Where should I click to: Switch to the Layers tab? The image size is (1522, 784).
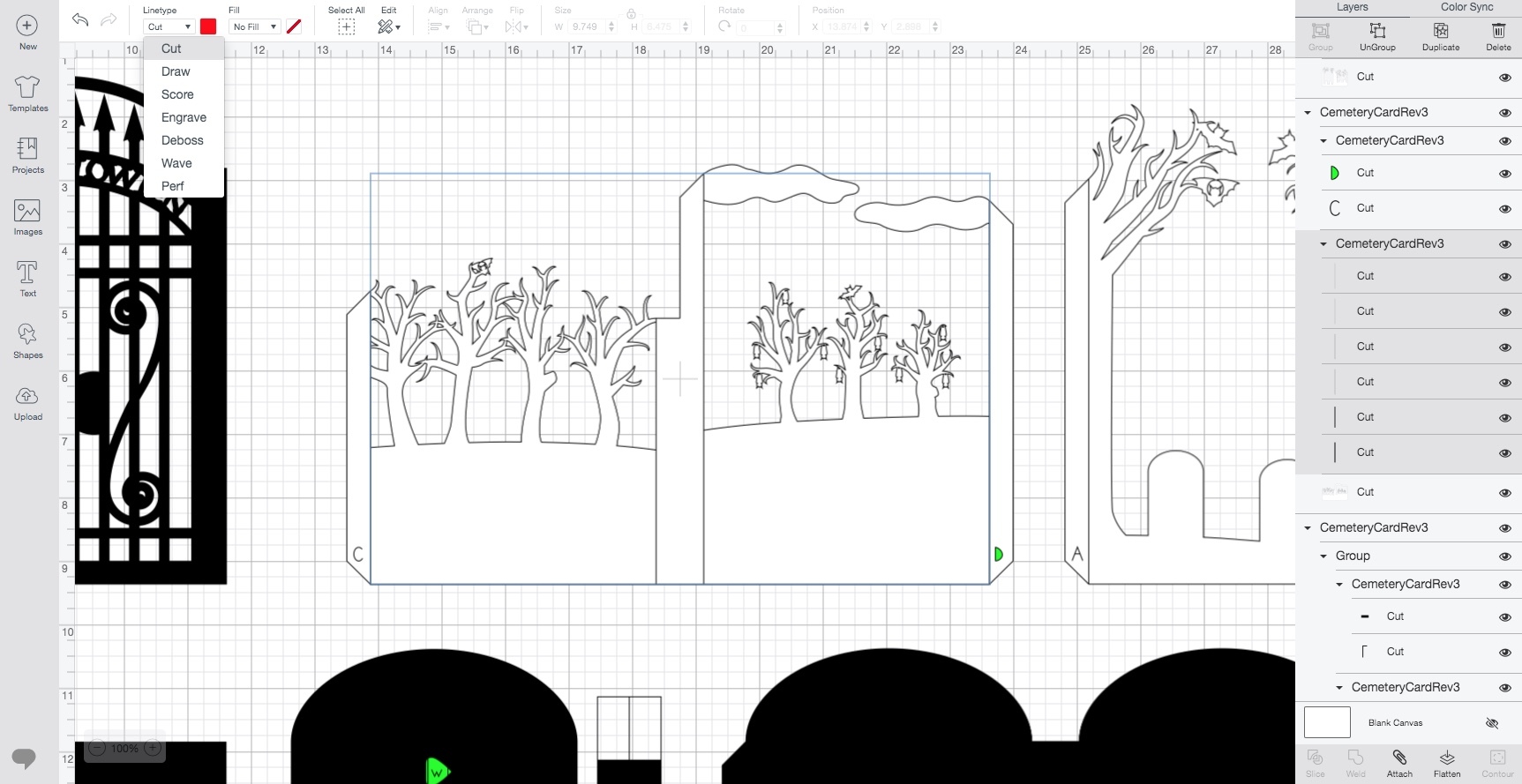[1352, 7]
